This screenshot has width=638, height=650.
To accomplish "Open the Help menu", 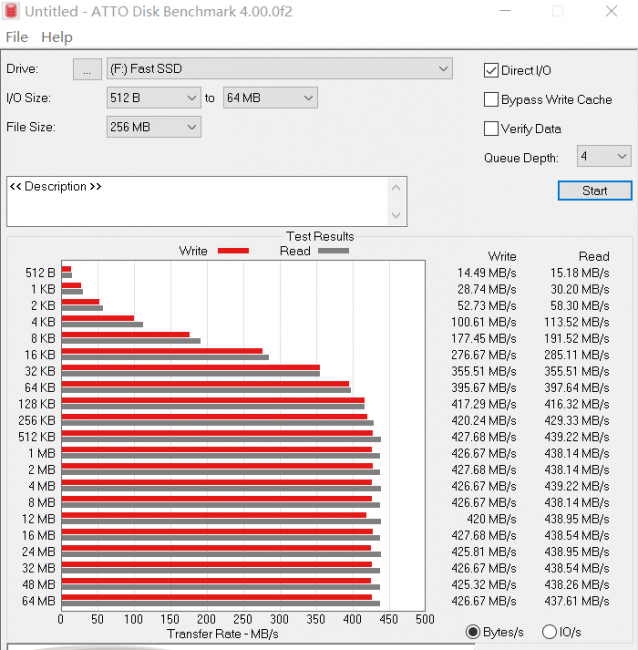I will (x=57, y=37).
